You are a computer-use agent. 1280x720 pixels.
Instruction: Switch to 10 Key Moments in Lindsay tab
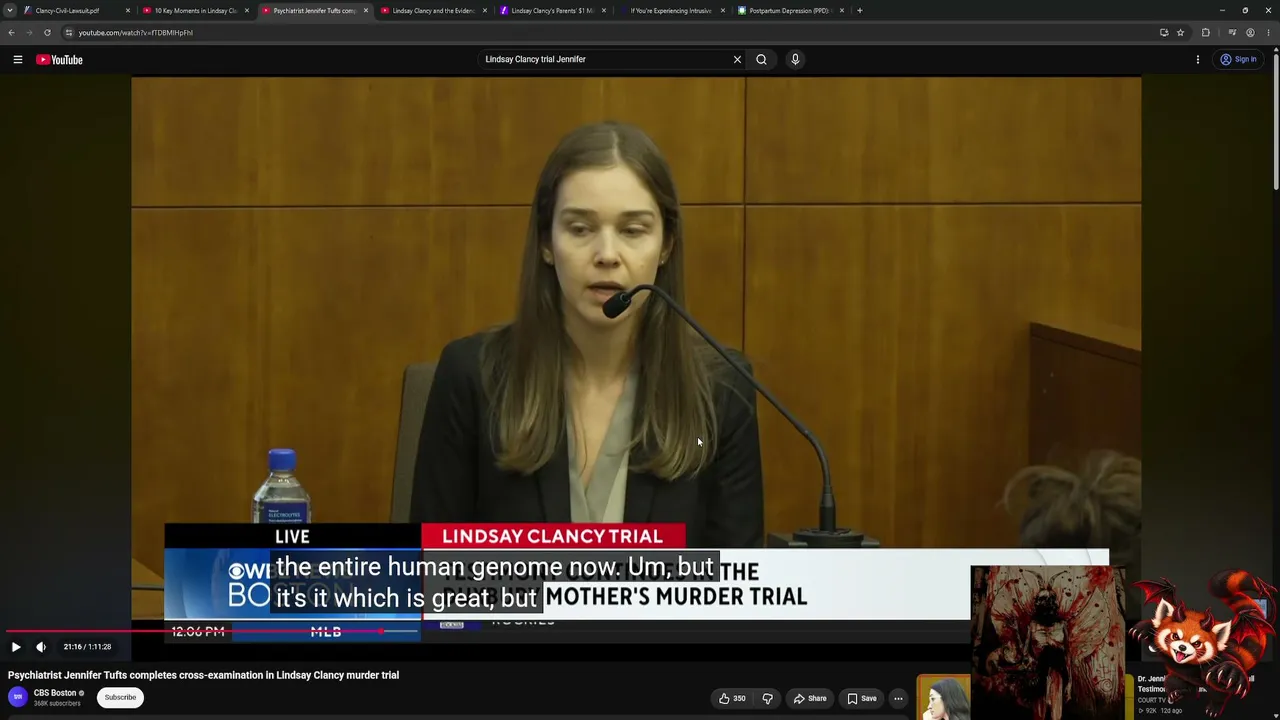(195, 11)
